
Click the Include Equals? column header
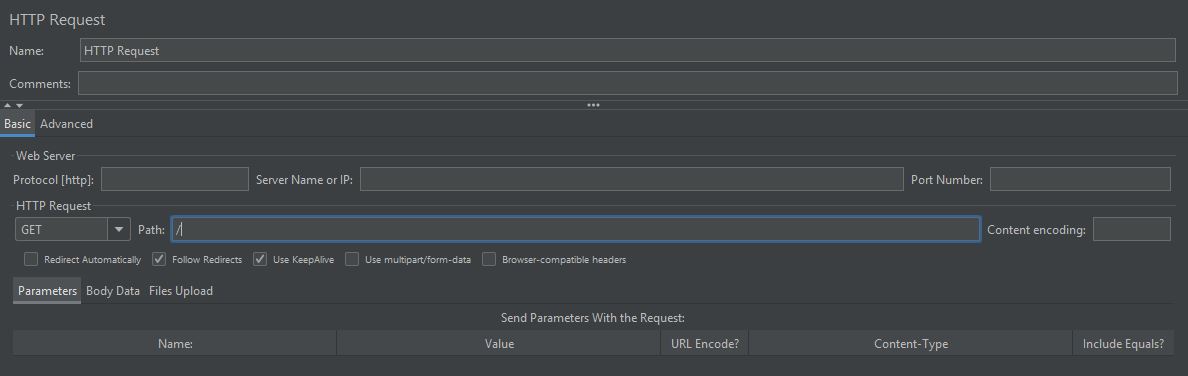coord(1124,343)
